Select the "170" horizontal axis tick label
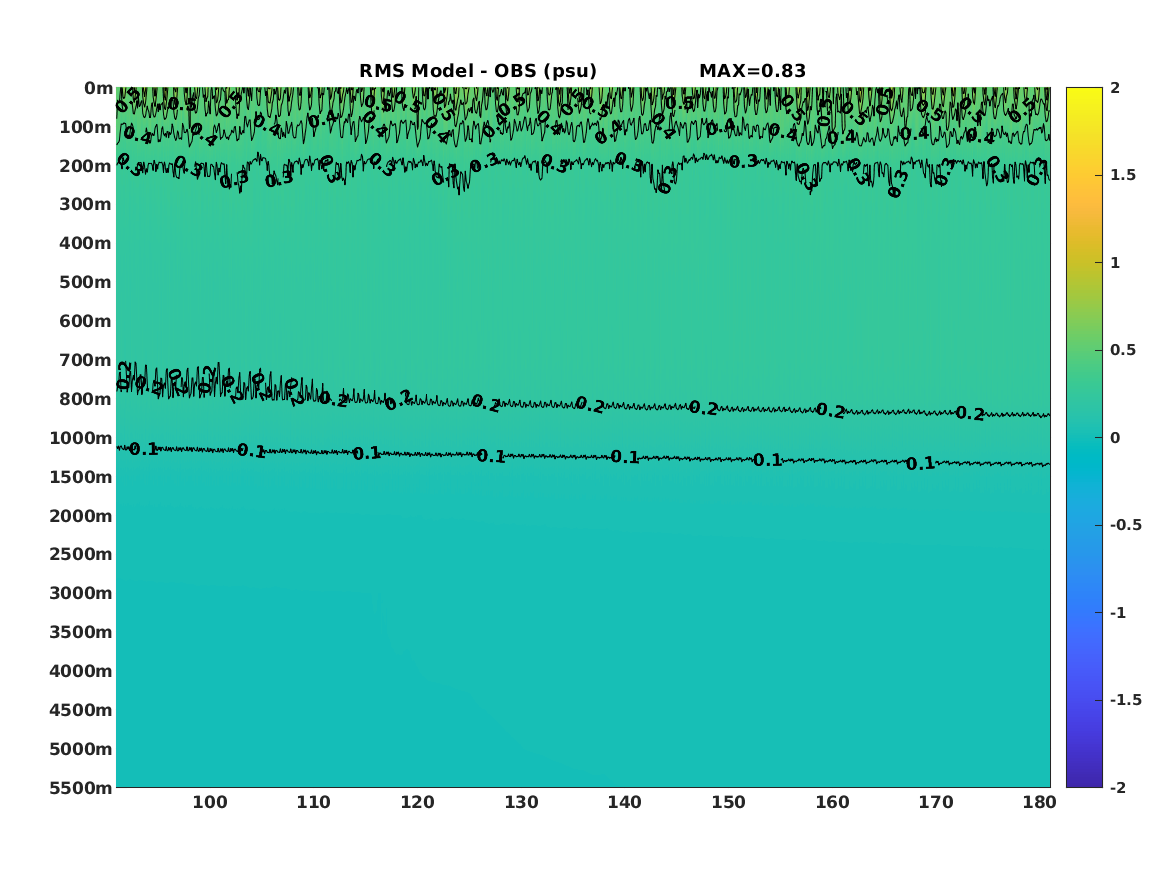This screenshot has height=875, width=1167. click(x=936, y=803)
